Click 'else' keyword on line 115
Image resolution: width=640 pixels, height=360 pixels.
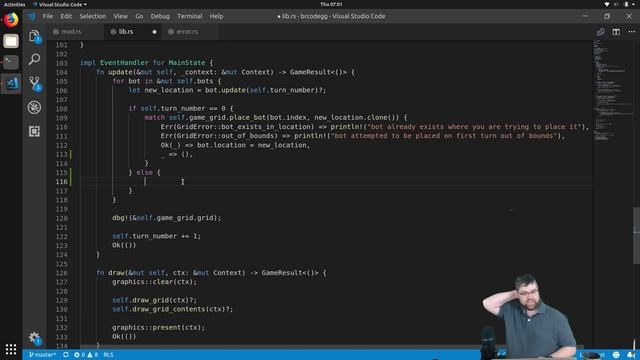pyautogui.click(x=144, y=172)
